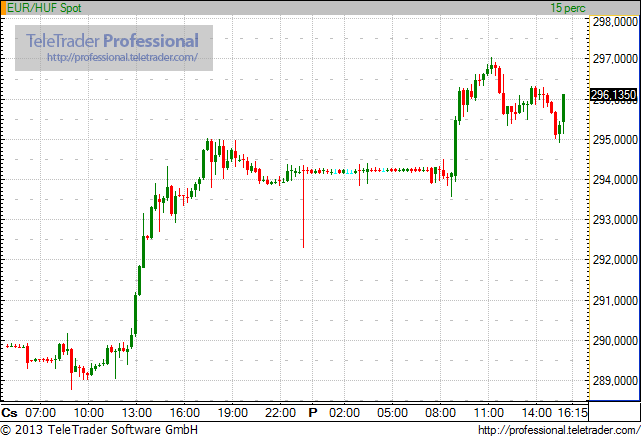Select the 295,0000 price axis label
Image resolution: width=641 pixels, height=439 pixels.
(615, 139)
